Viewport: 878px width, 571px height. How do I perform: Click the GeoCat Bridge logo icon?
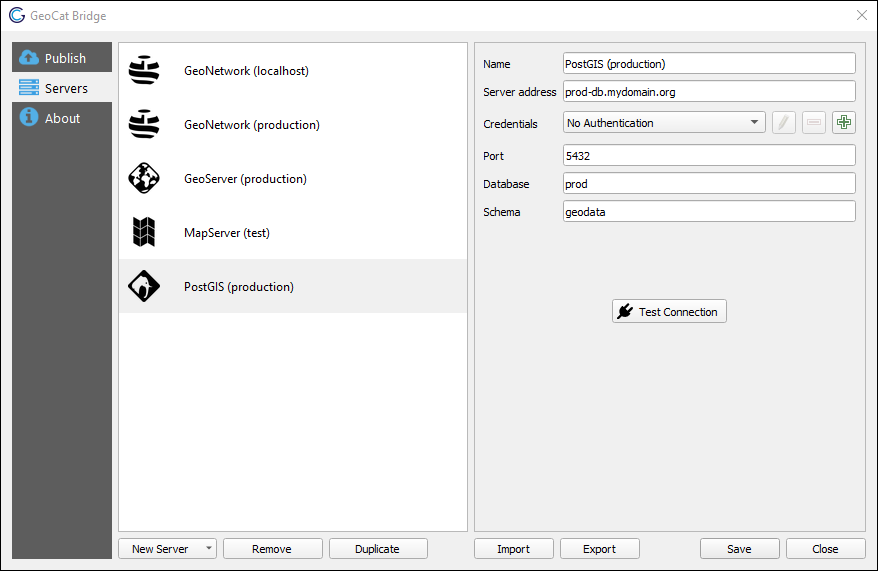pos(17,16)
